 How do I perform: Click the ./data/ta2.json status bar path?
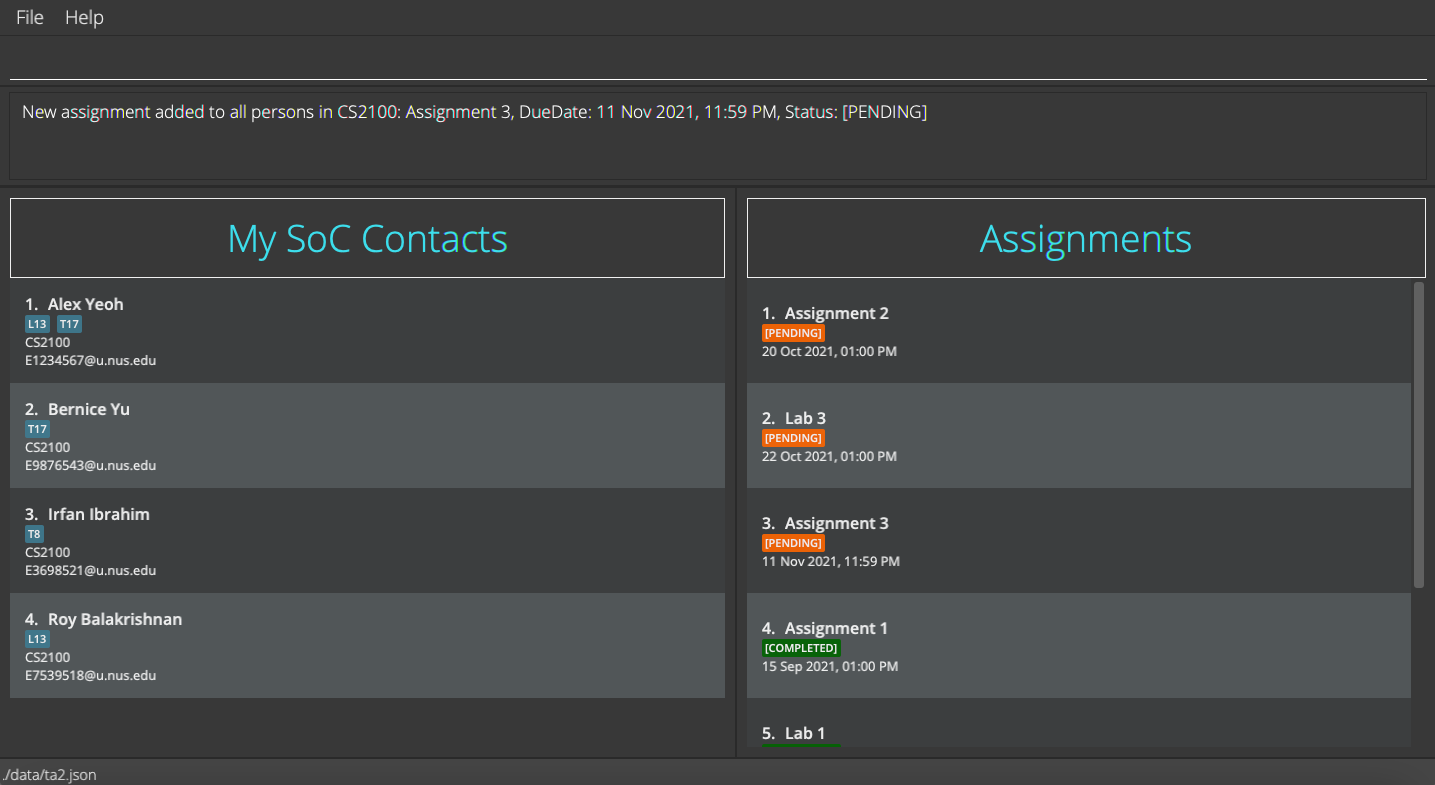point(49,774)
